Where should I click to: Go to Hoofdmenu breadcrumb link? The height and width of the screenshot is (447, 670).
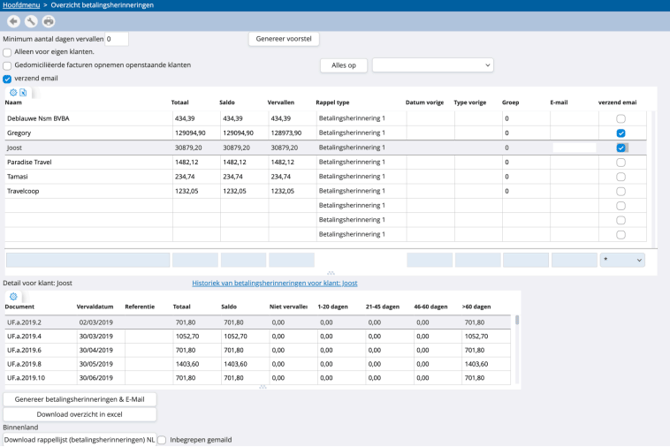tap(24, 5)
